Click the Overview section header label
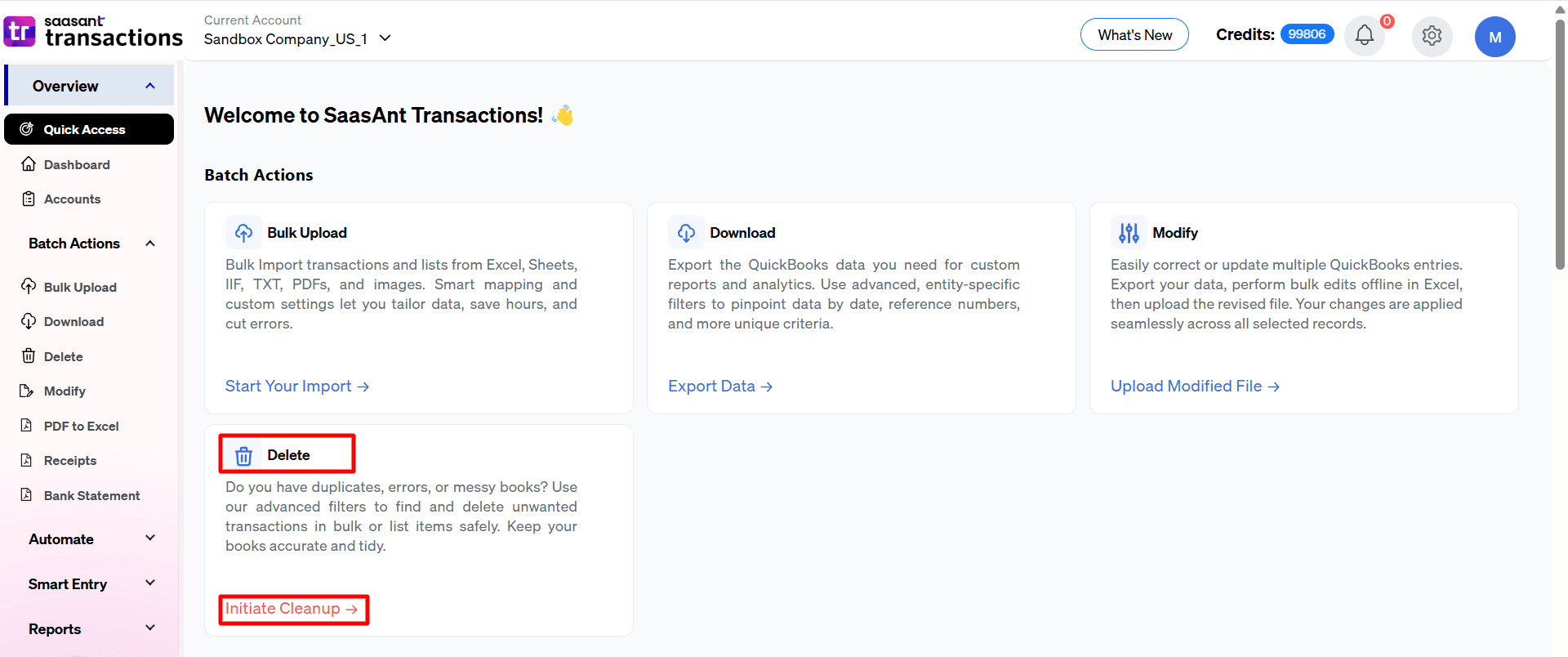The width and height of the screenshot is (1568, 657). (65, 86)
